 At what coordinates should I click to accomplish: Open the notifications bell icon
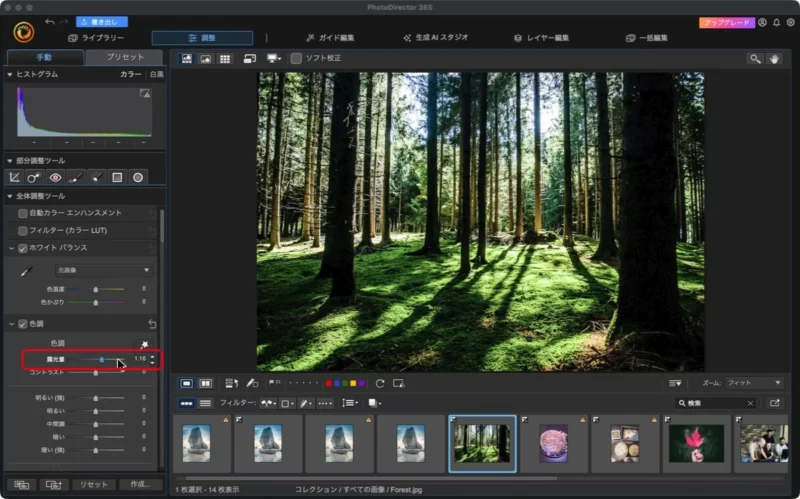(x=776, y=22)
